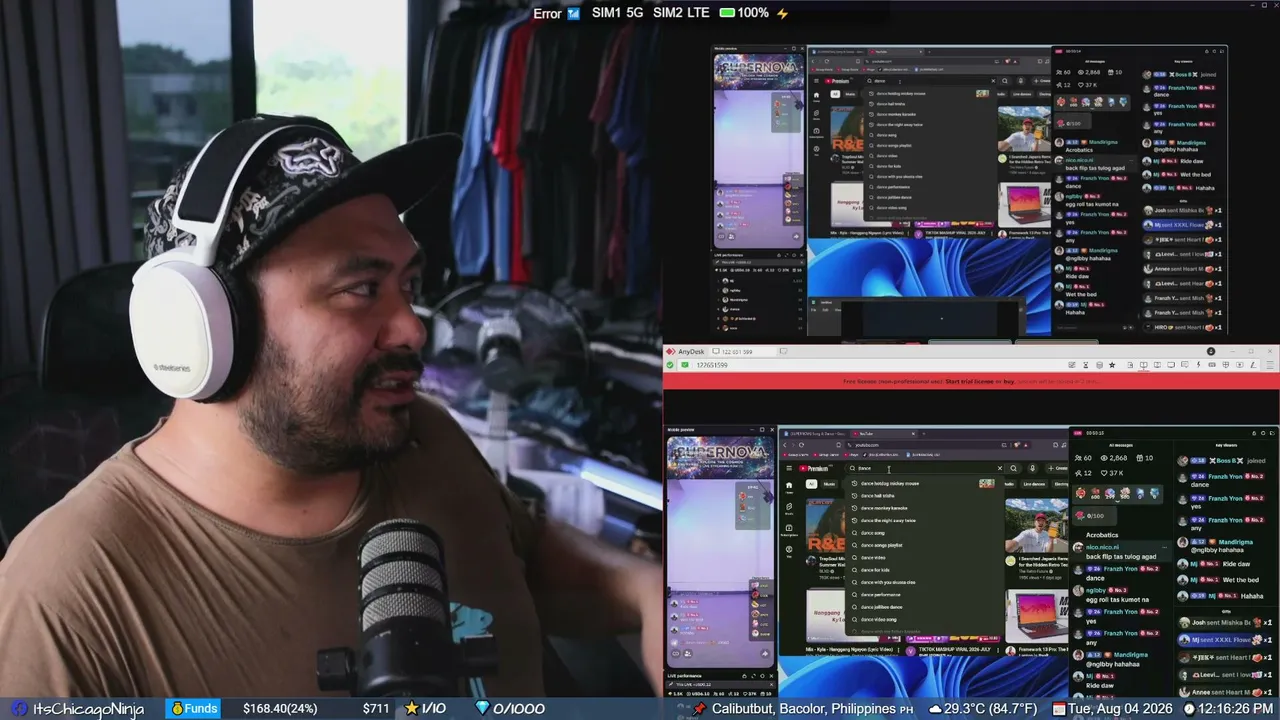Click 'HIRO sent Heart' gift row in upper preview

[x=1187, y=327]
